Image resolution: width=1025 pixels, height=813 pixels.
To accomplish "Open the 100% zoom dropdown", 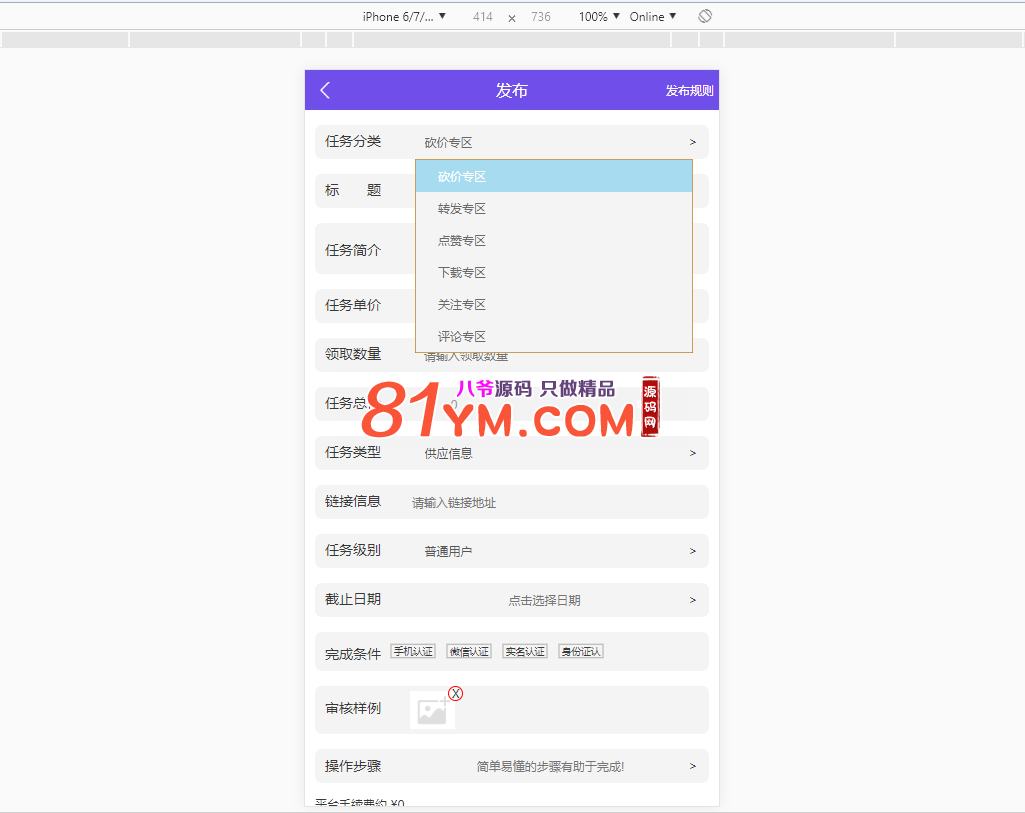I will (599, 16).
